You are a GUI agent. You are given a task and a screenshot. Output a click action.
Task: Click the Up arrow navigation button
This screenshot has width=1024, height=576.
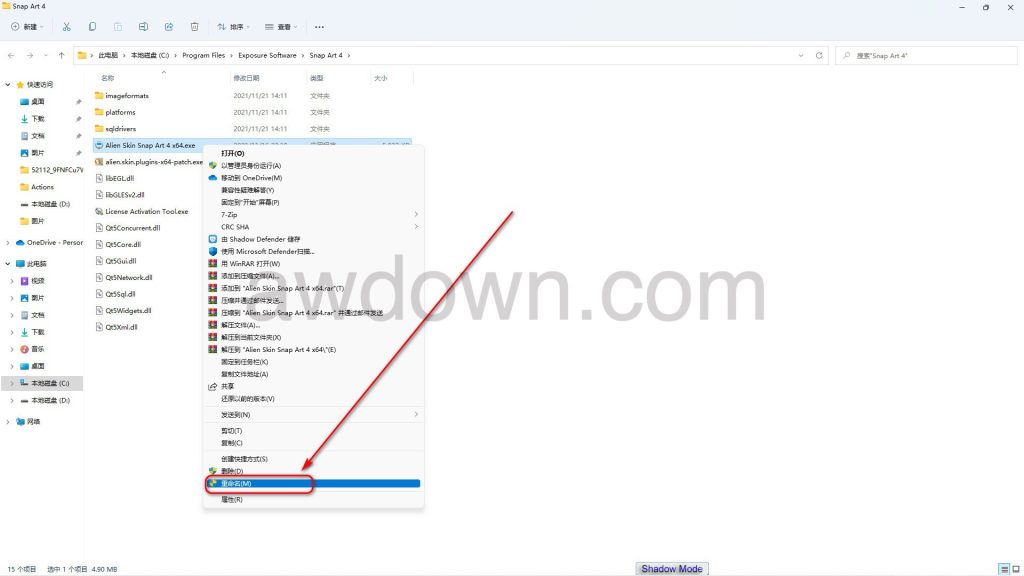point(61,55)
